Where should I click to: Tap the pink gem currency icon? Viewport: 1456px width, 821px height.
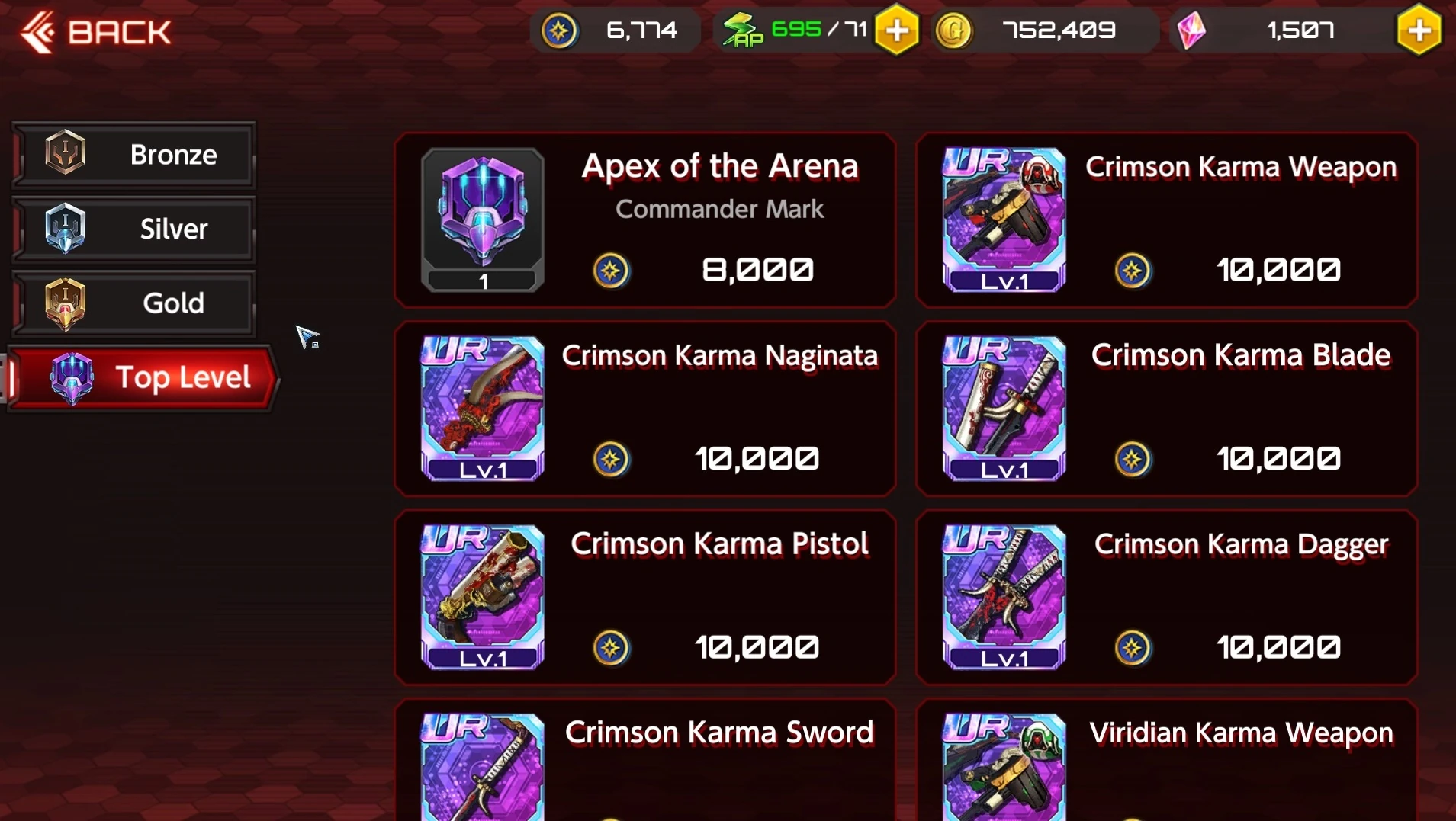pyautogui.click(x=1191, y=30)
